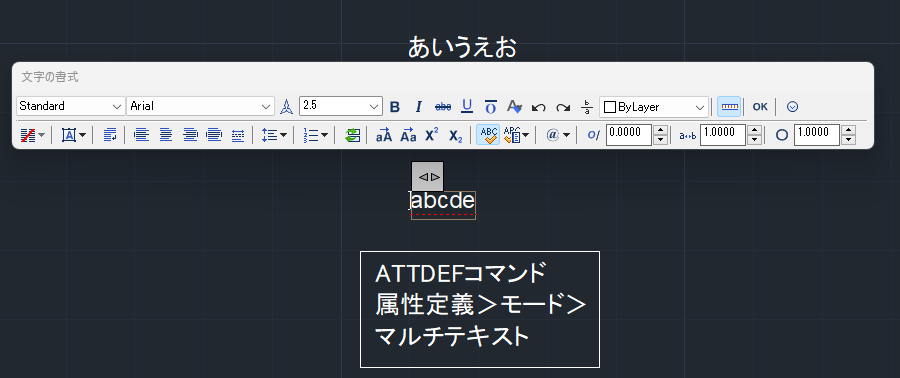Image resolution: width=900 pixels, height=378 pixels.
Task: Increase the oblique angle value
Action: (661, 130)
